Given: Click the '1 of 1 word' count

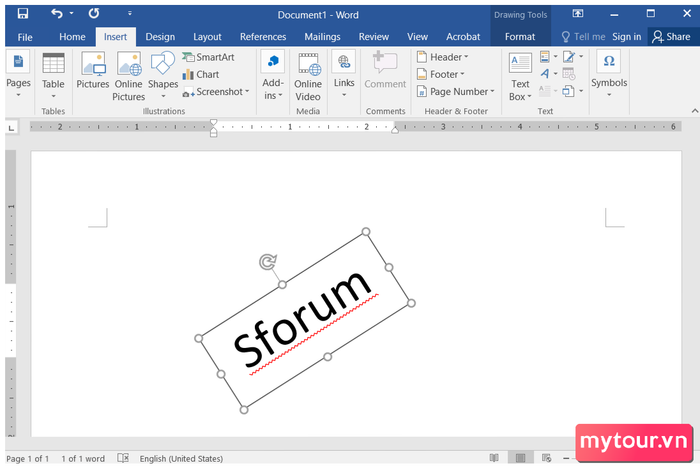Looking at the screenshot, I should (83, 458).
